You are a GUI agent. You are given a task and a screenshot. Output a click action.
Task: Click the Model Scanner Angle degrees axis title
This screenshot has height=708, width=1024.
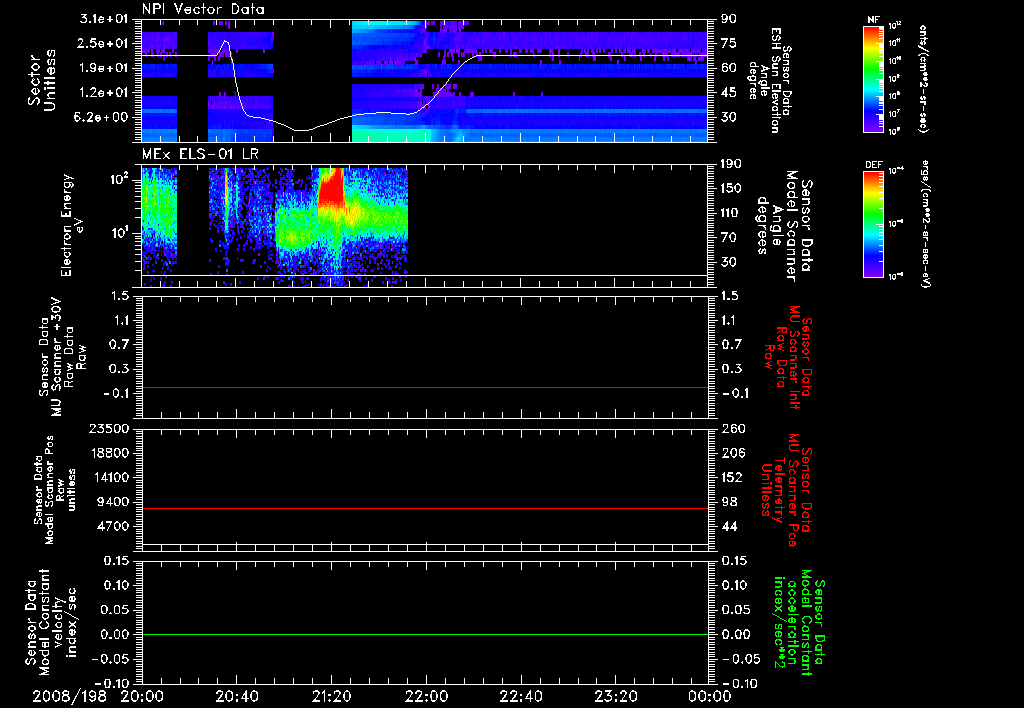(x=784, y=226)
